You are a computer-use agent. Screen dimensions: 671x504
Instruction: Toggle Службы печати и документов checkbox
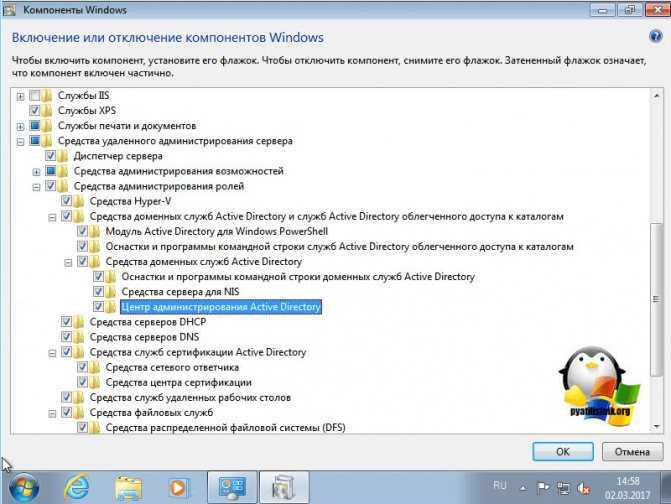(x=35, y=125)
